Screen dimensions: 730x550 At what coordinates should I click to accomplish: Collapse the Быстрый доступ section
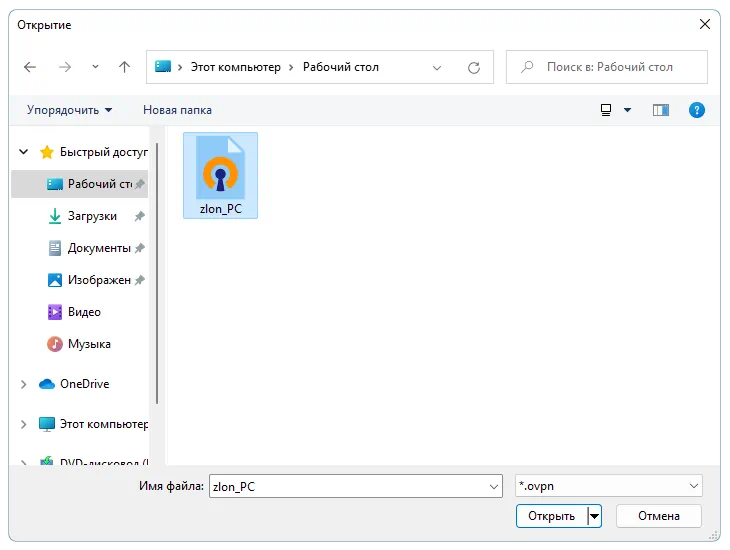coord(23,153)
